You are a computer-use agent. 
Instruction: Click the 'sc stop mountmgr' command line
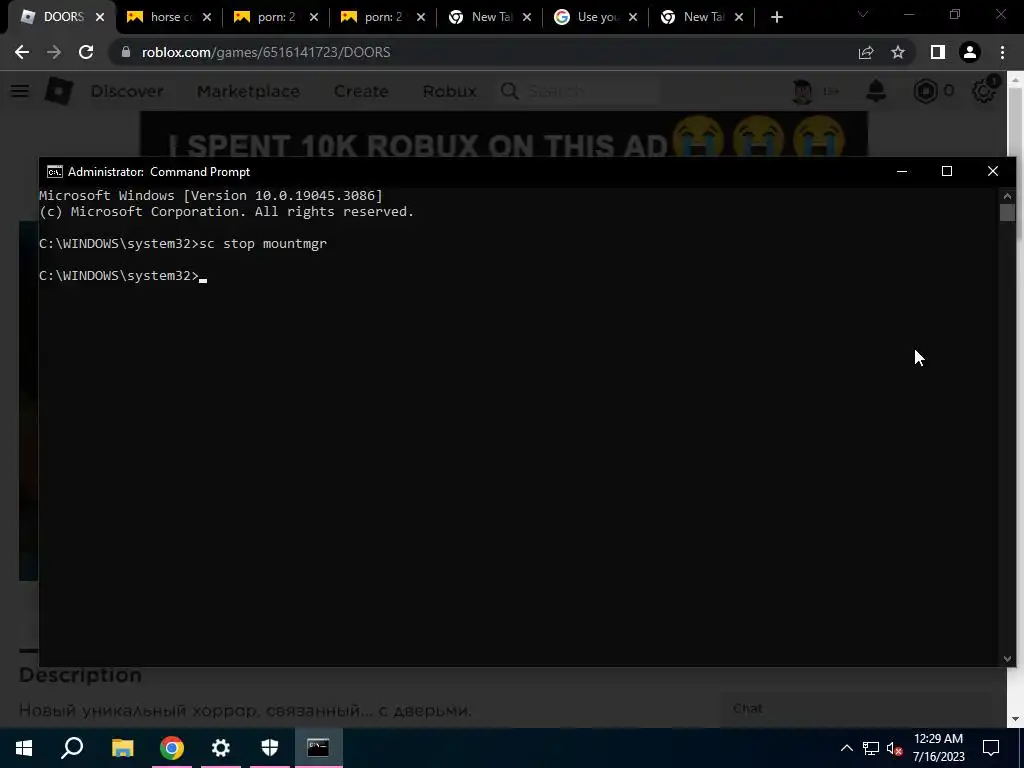tap(183, 244)
